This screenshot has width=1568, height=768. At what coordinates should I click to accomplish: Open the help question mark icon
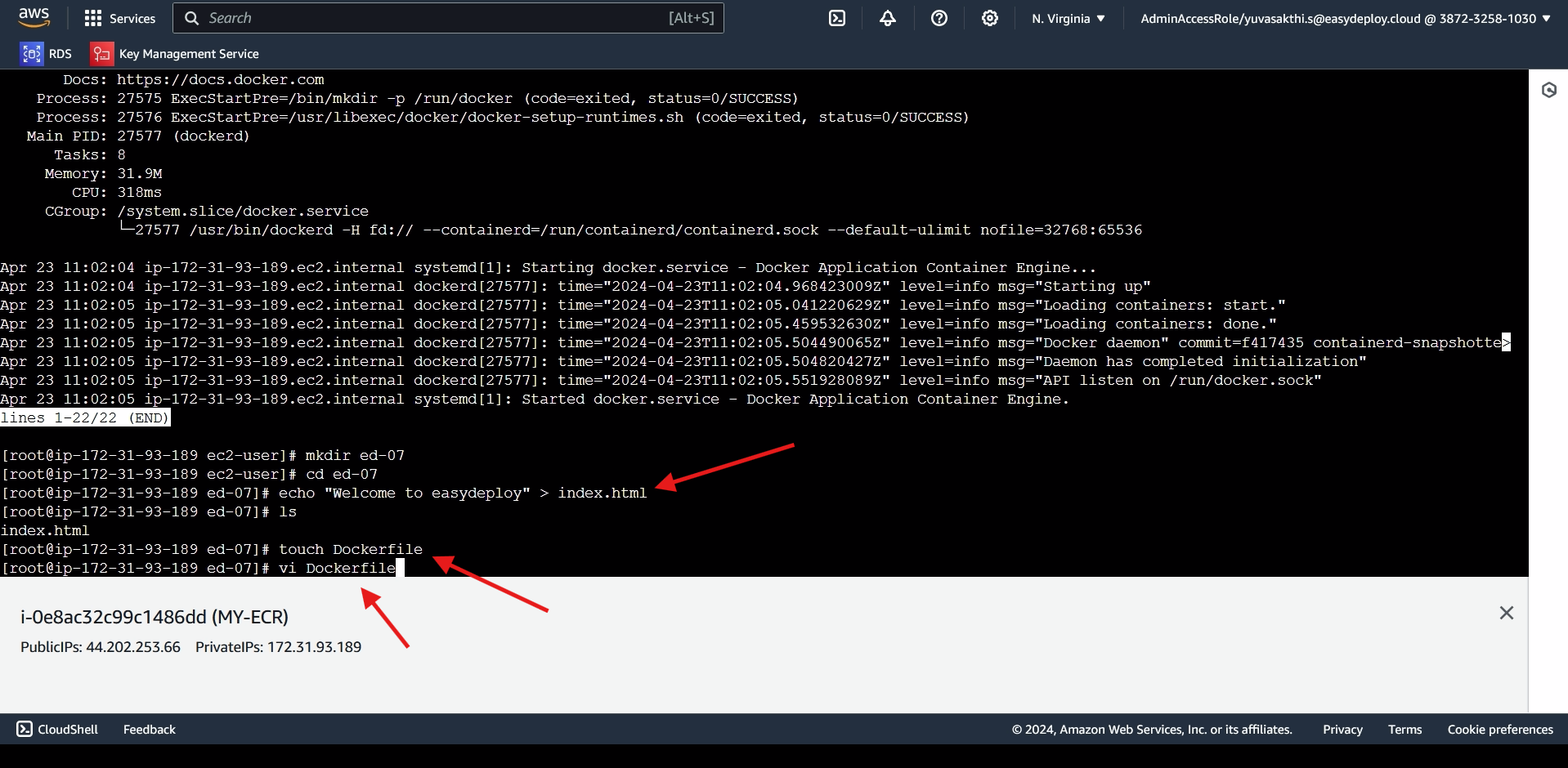[x=939, y=18]
